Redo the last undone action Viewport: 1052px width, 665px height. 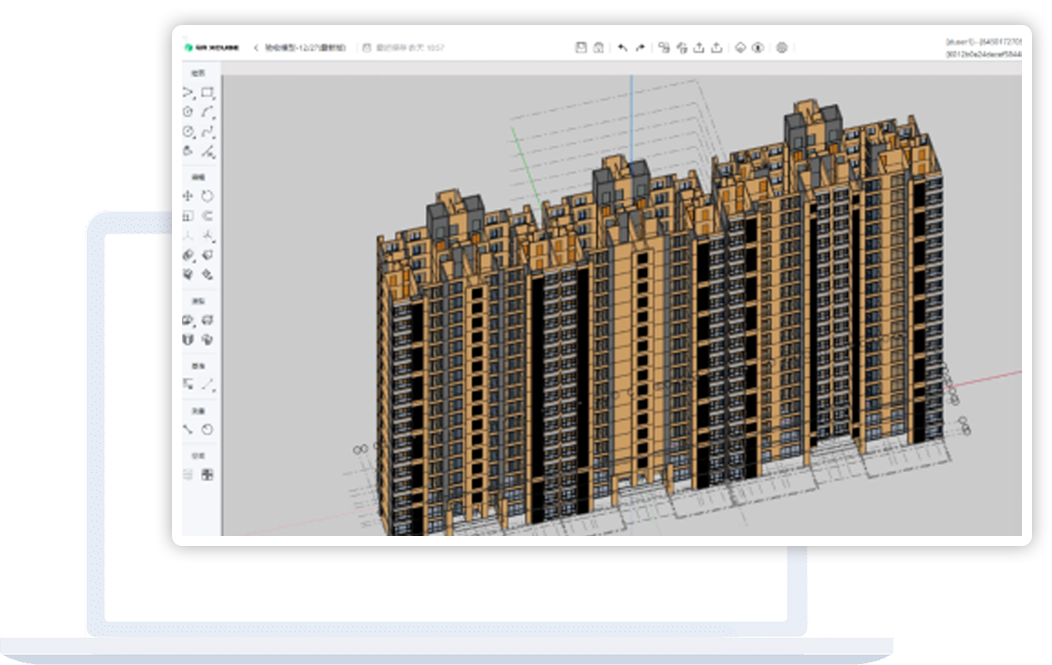(640, 47)
